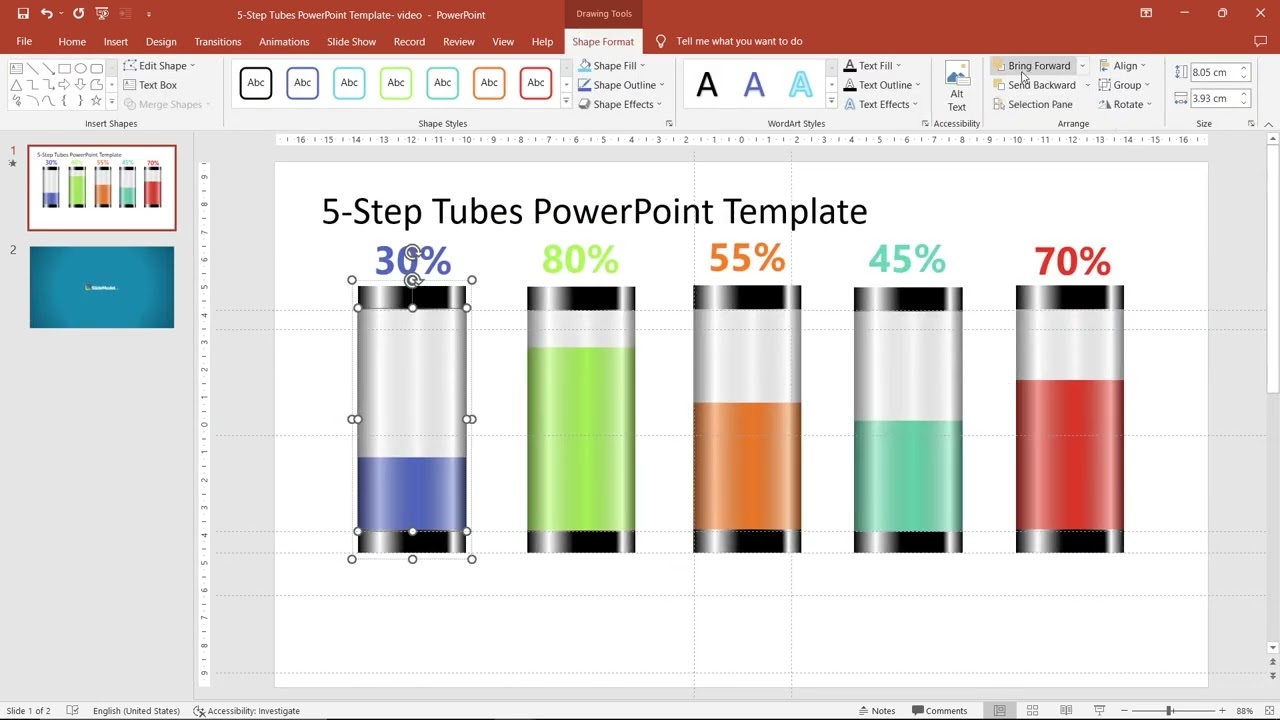Apply the cyan outlined A WordArt style

(801, 85)
